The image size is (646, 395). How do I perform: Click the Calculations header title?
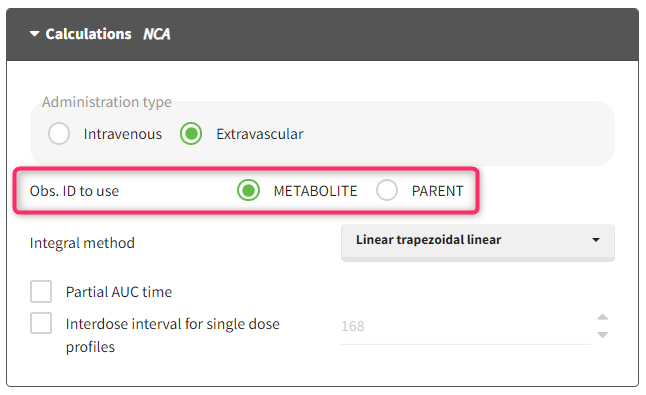88,34
